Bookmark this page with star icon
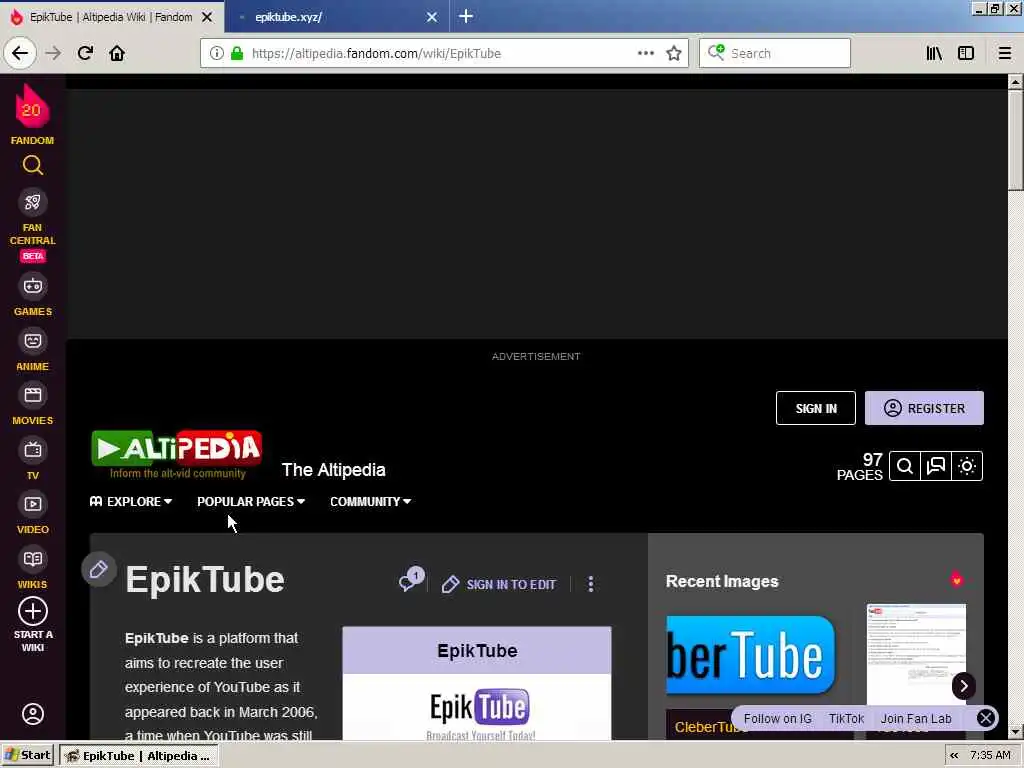This screenshot has width=1024, height=768. click(674, 53)
